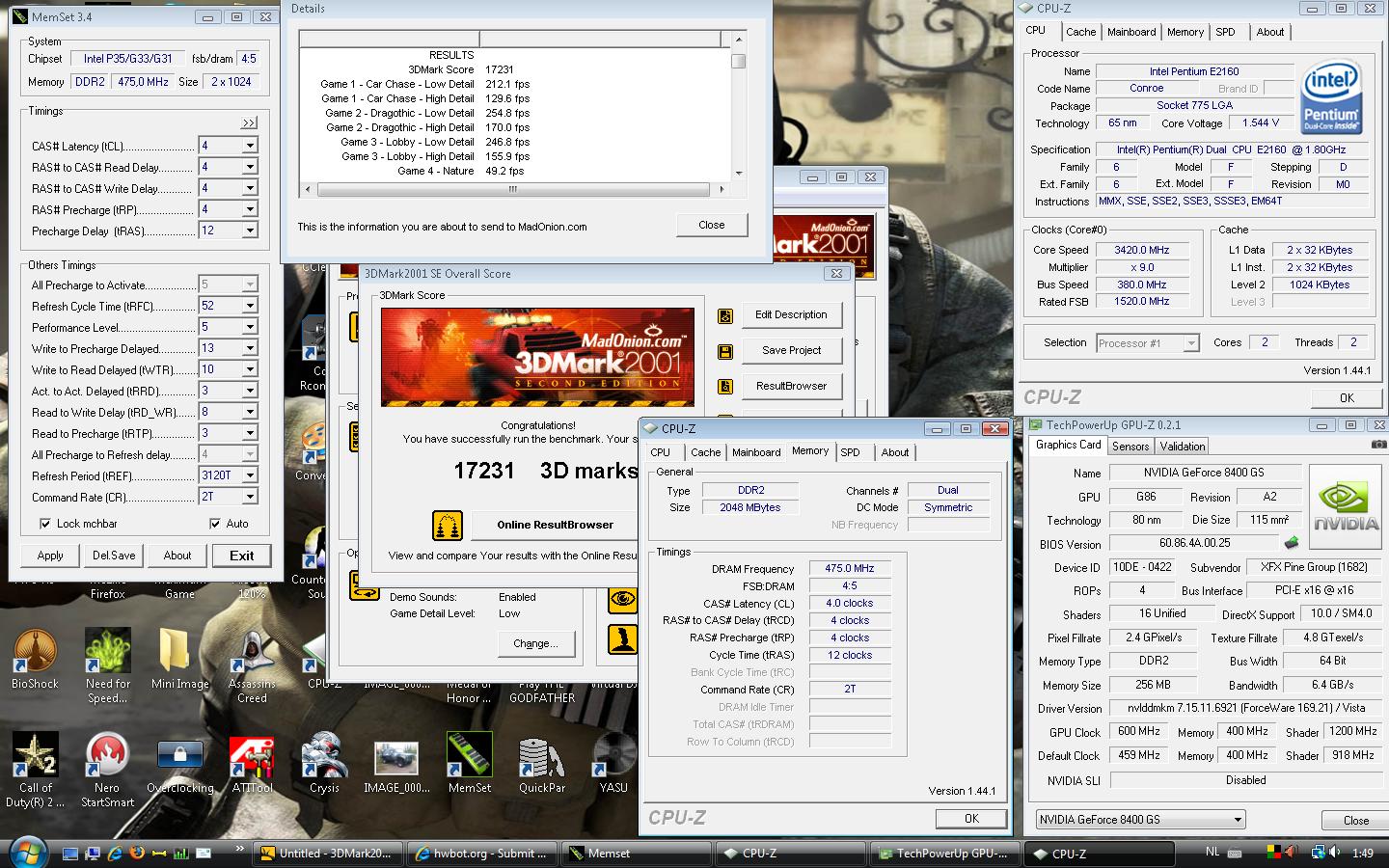
Task: Launch the Need for Speed desktop icon
Action: [108, 665]
